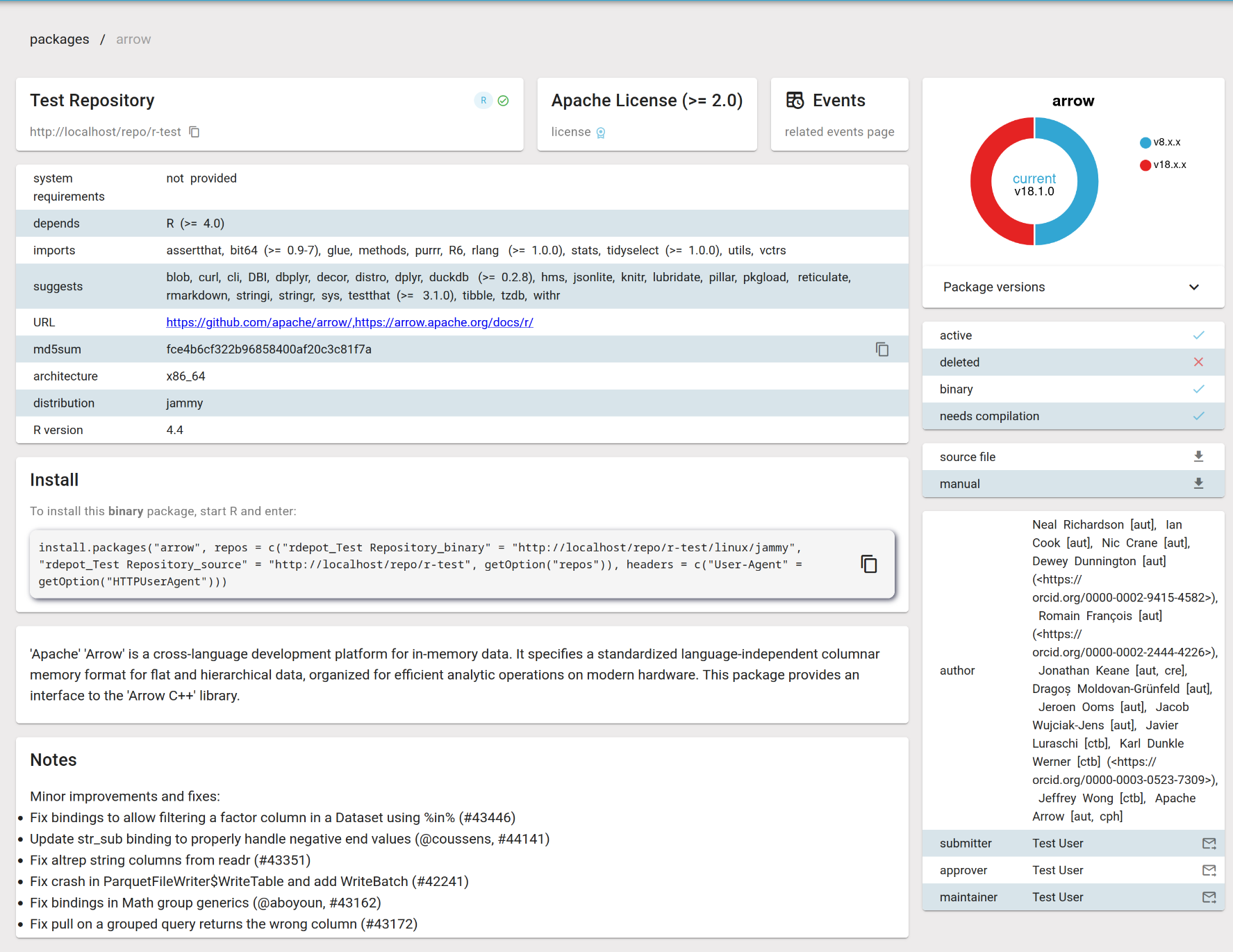Open the license ribbon icon
The image size is (1233, 952).
pyautogui.click(x=601, y=133)
